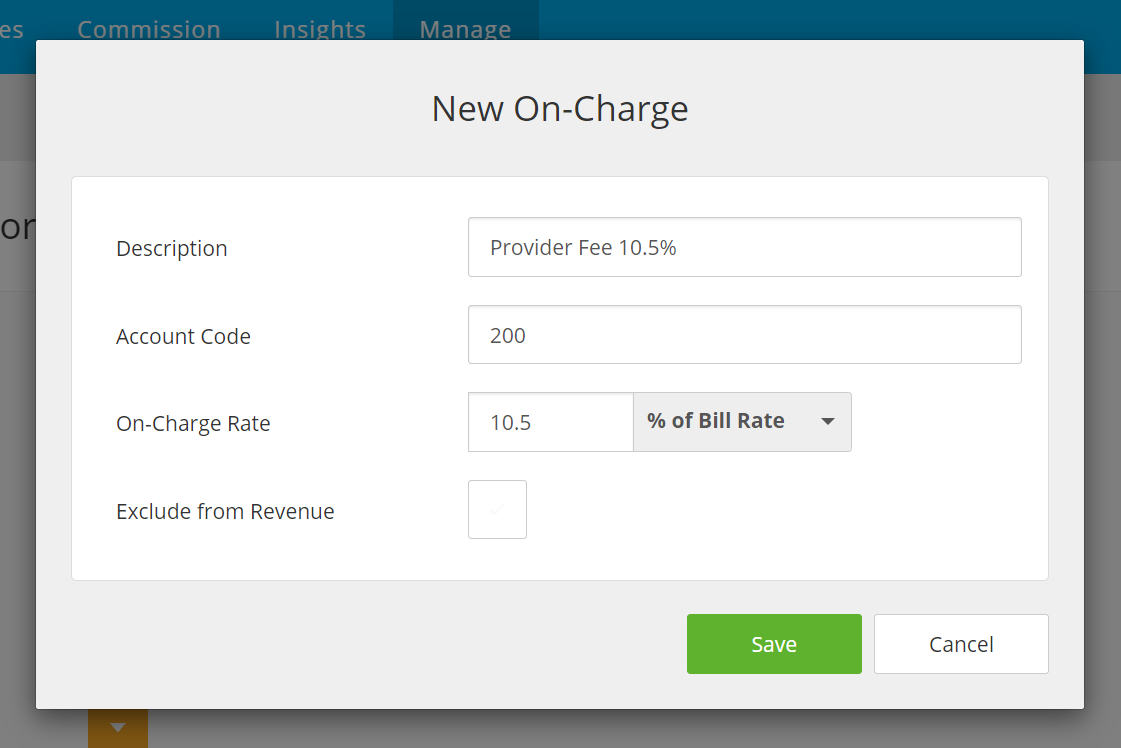Open the % of Bill Rate dropdown
The image size is (1121, 748).
(742, 422)
